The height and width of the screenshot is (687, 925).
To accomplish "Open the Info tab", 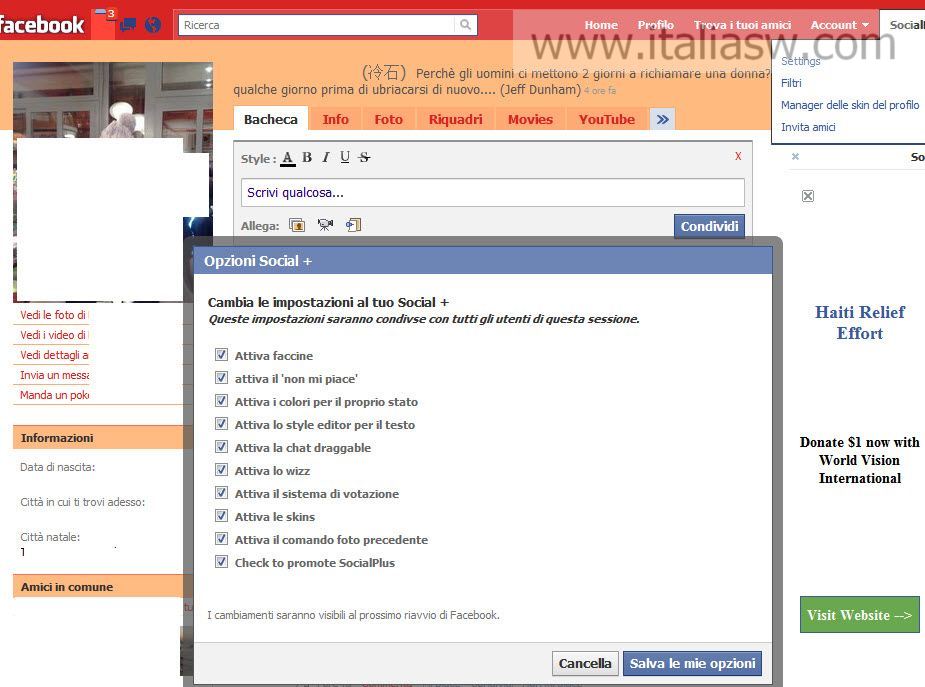I will click(x=336, y=119).
